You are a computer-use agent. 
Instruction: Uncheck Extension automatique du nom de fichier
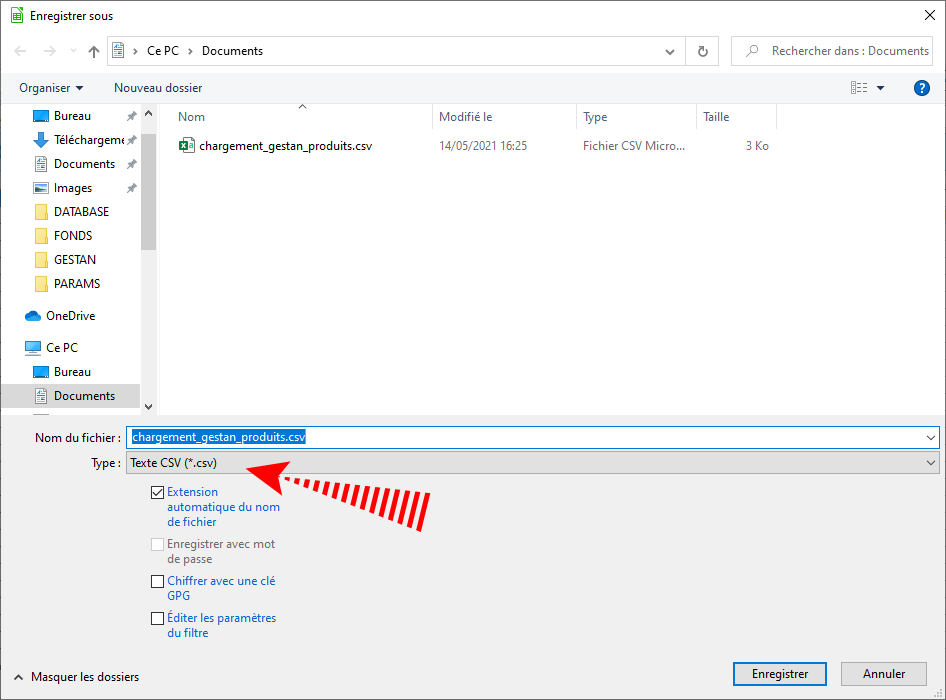[x=157, y=492]
